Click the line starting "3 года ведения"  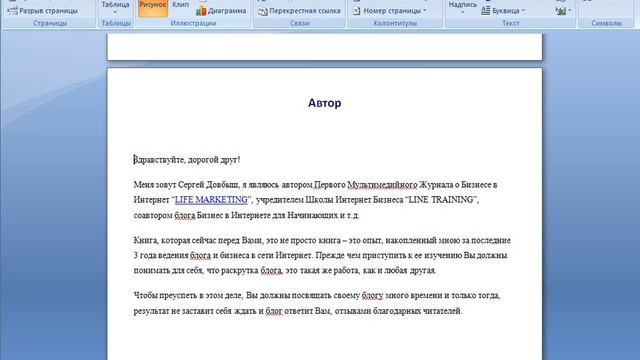(320, 256)
